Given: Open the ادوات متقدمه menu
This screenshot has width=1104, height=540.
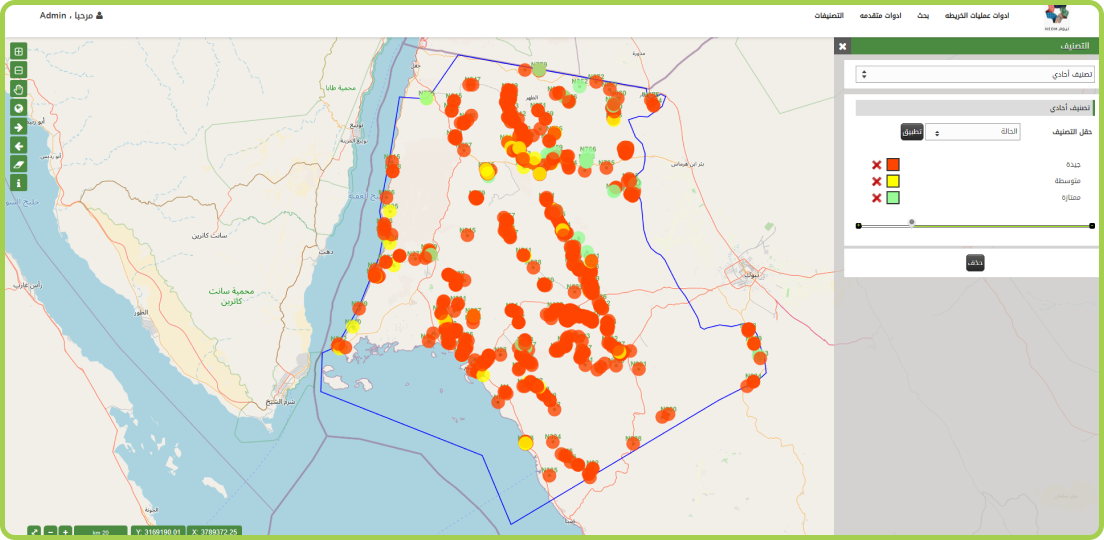Looking at the screenshot, I should (x=880, y=16).
